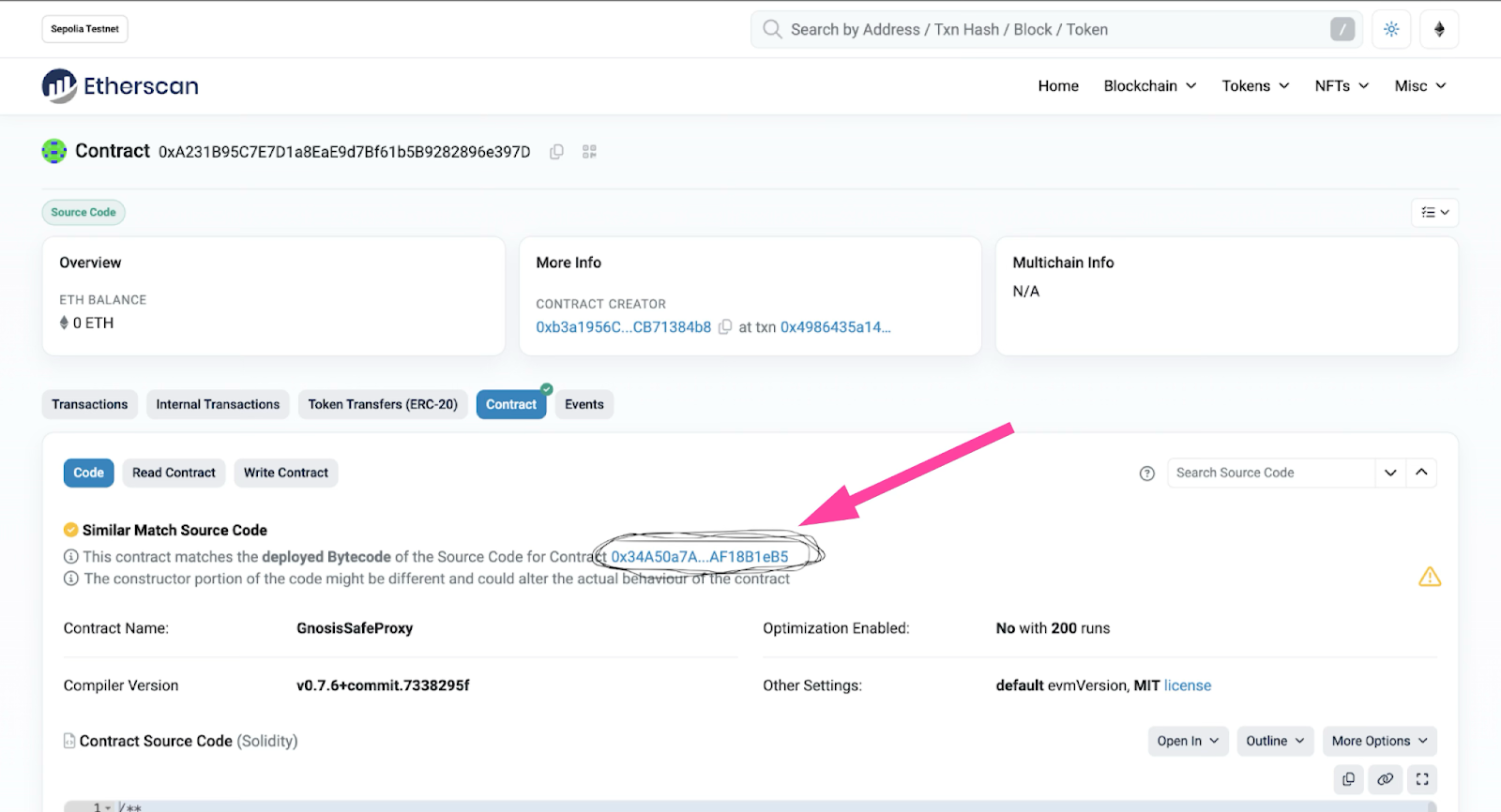The height and width of the screenshot is (812, 1501).
Task: Toggle the light/dark theme sun icon
Action: pyautogui.click(x=1391, y=29)
